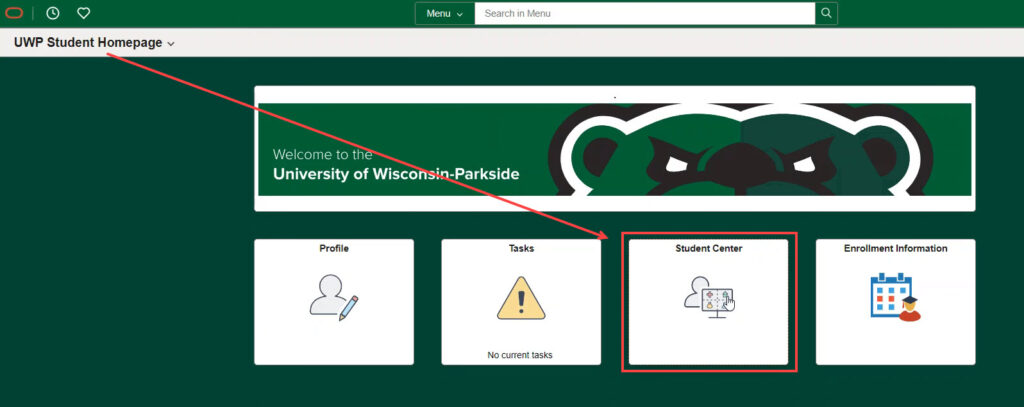Click the calendar graduate Enrollment icon

click(895, 297)
